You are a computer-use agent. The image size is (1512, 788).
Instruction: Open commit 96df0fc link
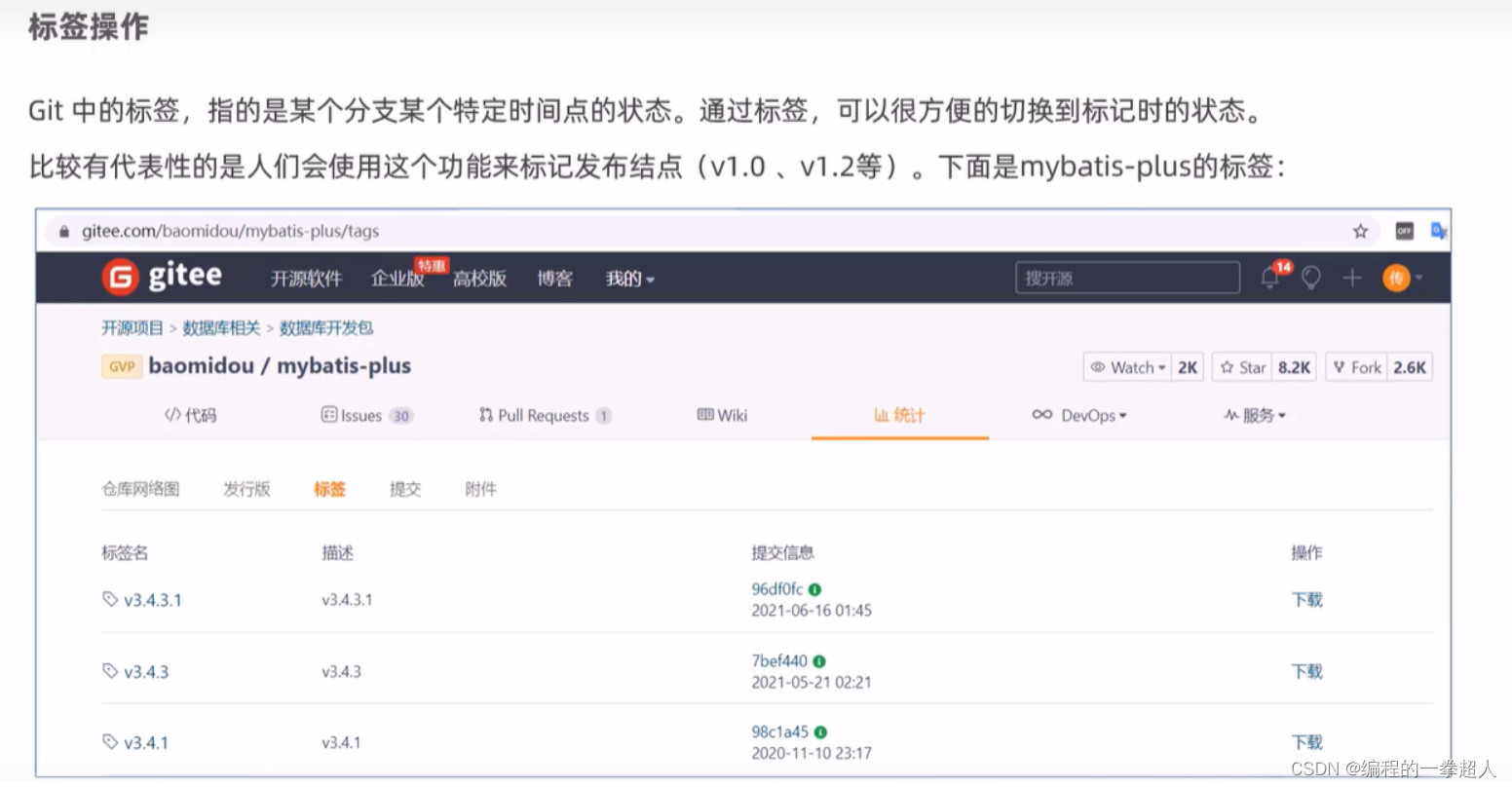(777, 589)
